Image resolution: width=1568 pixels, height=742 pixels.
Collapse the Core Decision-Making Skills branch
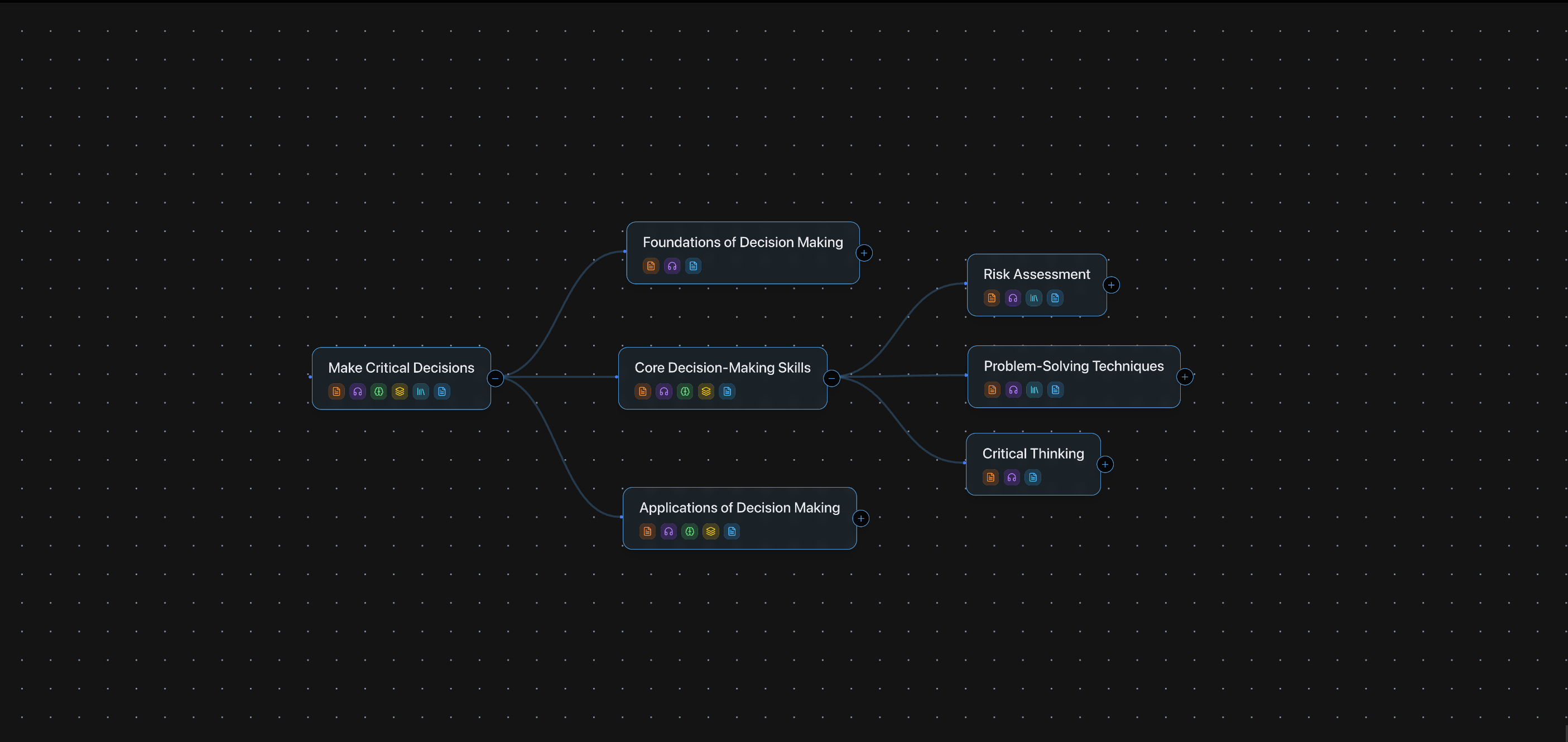(831, 379)
